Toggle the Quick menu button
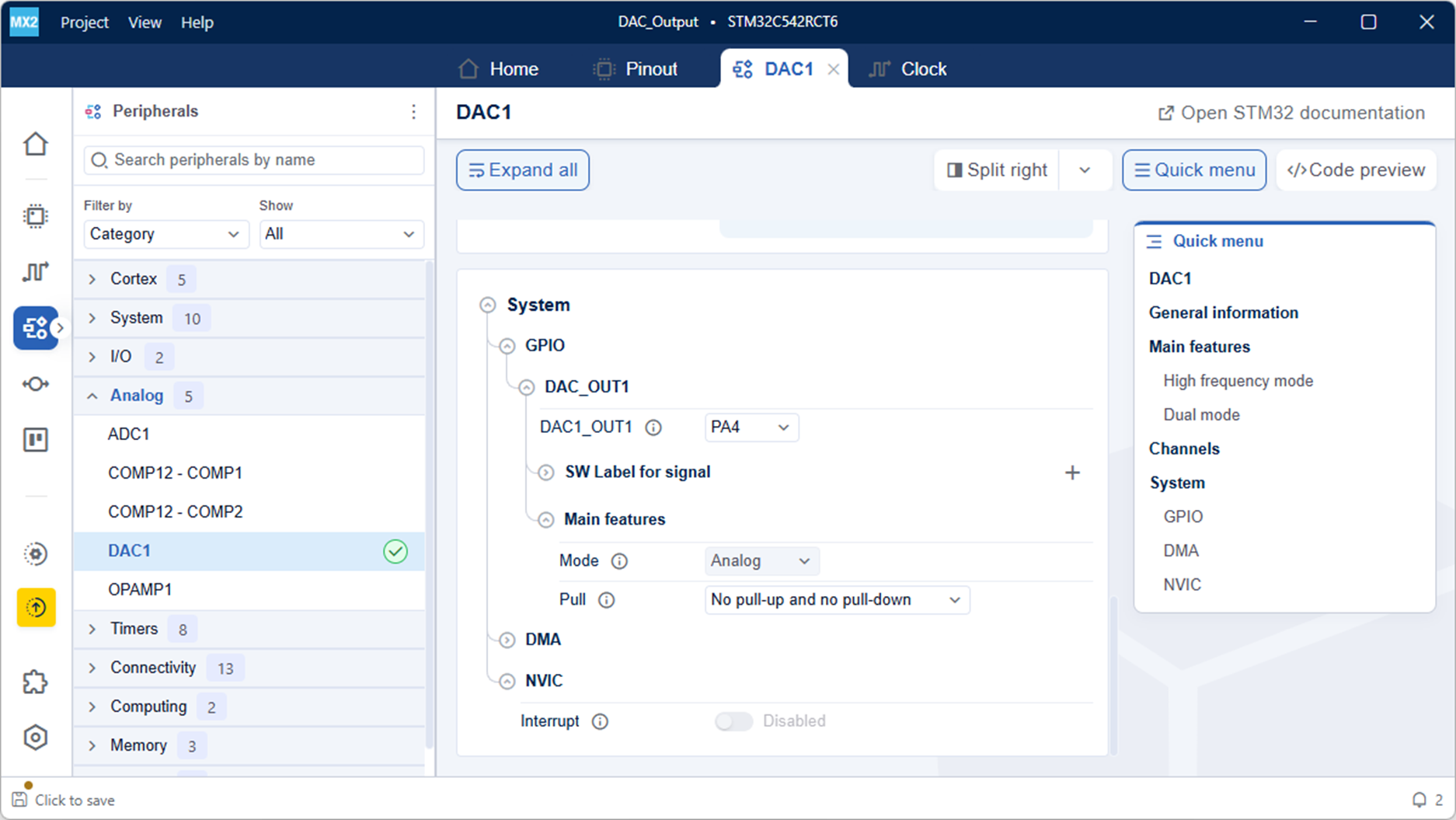 [x=1195, y=170]
